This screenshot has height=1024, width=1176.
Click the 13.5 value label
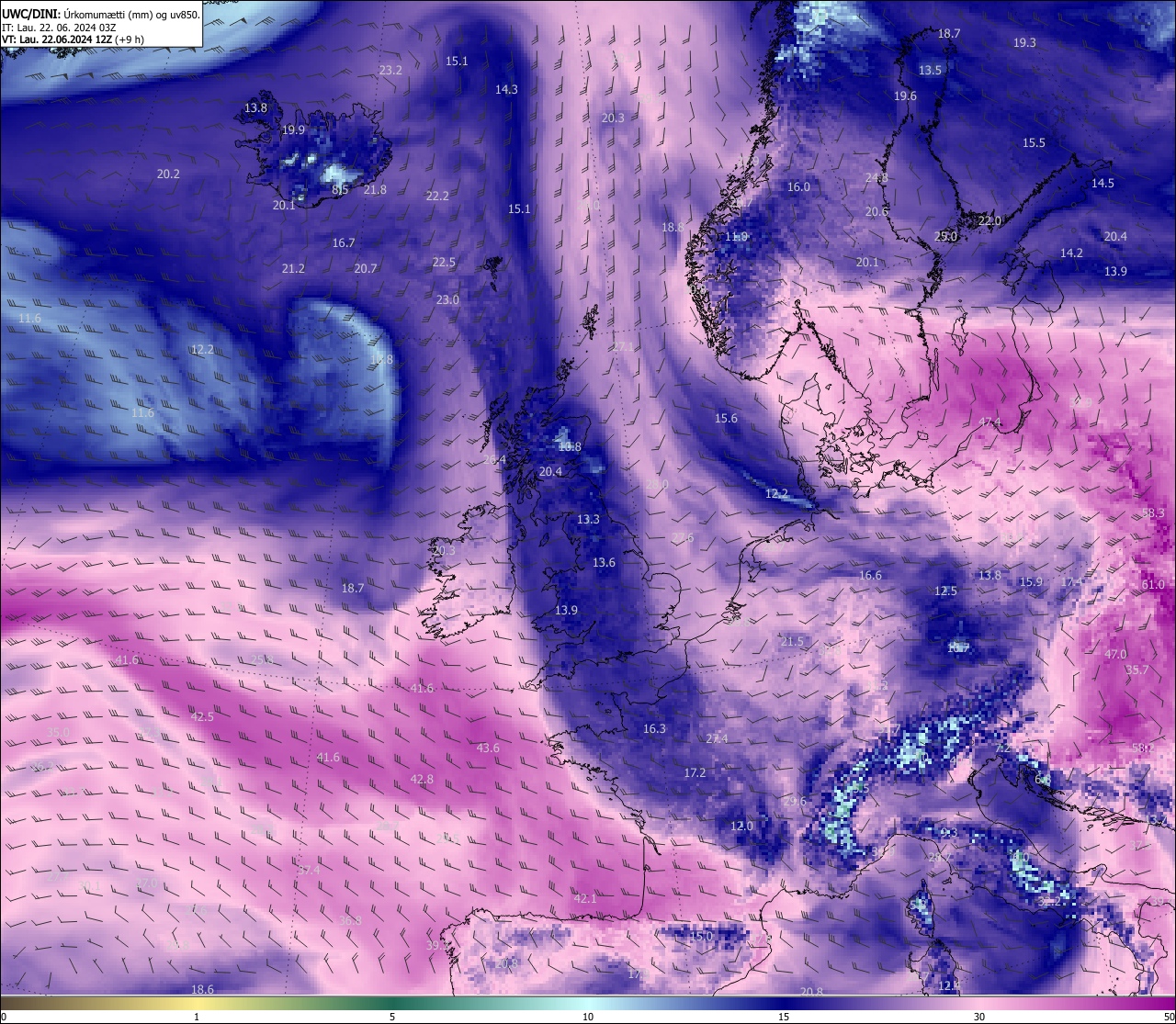pyautogui.click(x=930, y=71)
